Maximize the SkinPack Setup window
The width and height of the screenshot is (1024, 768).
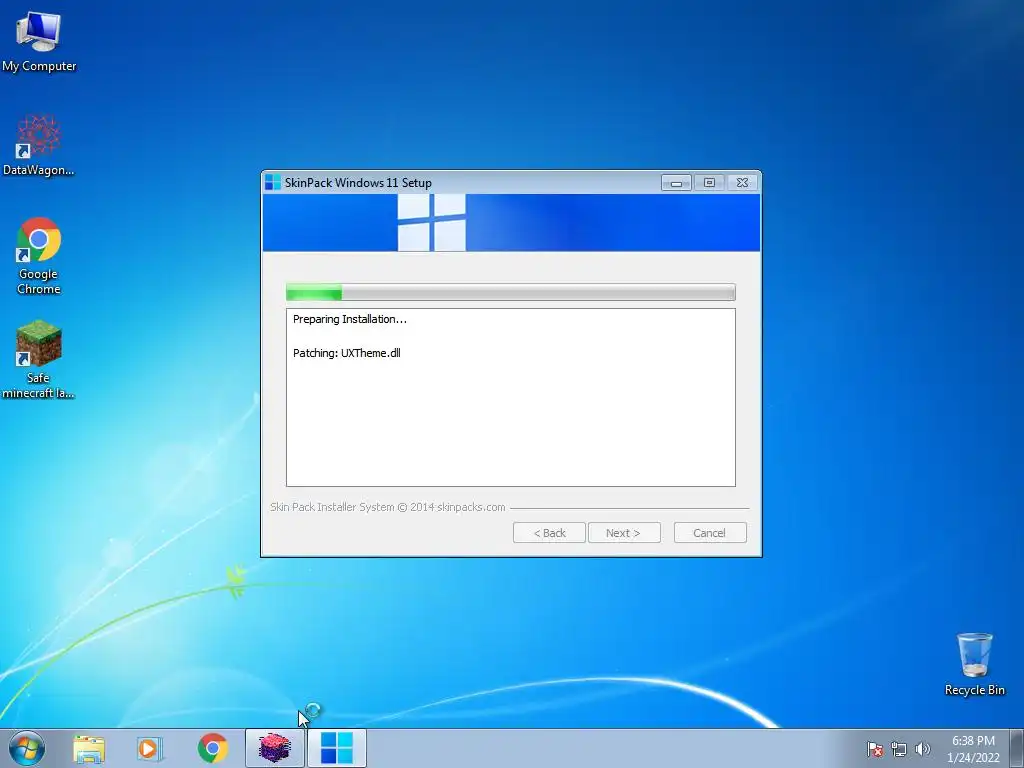pos(709,183)
